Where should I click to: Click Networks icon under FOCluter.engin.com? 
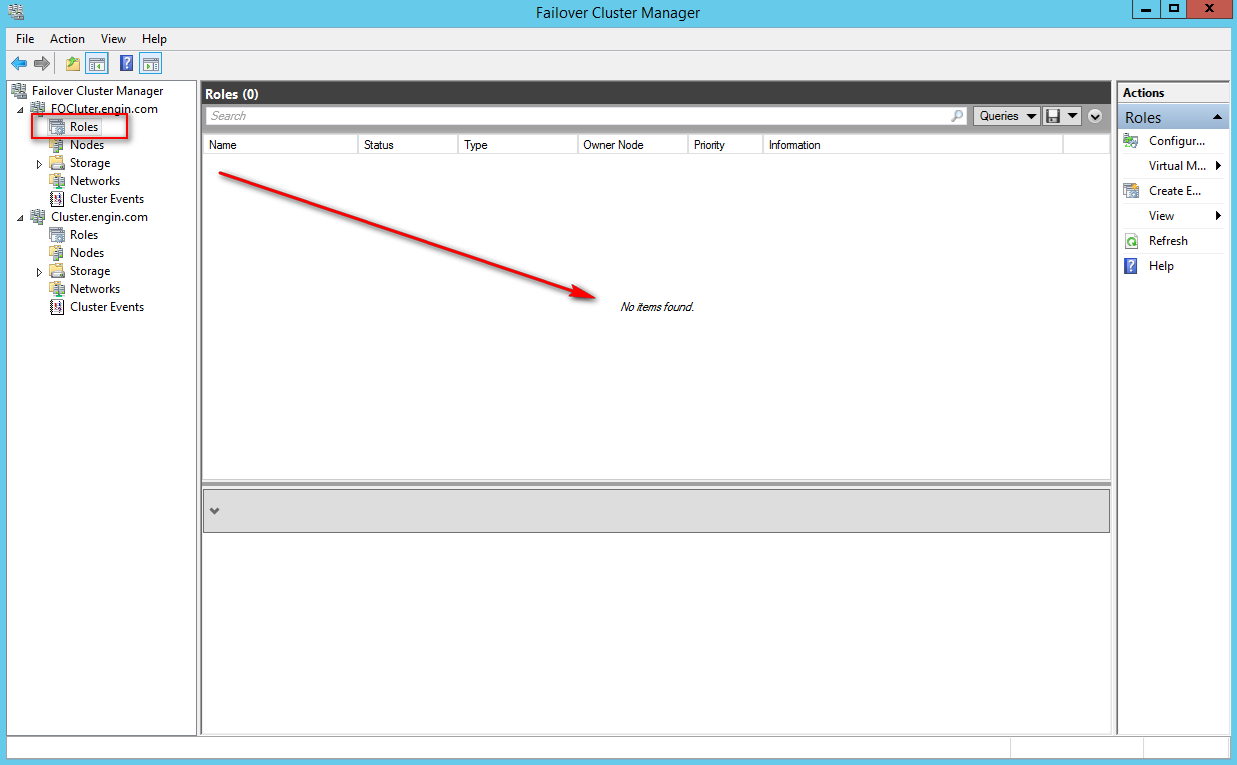tap(57, 181)
